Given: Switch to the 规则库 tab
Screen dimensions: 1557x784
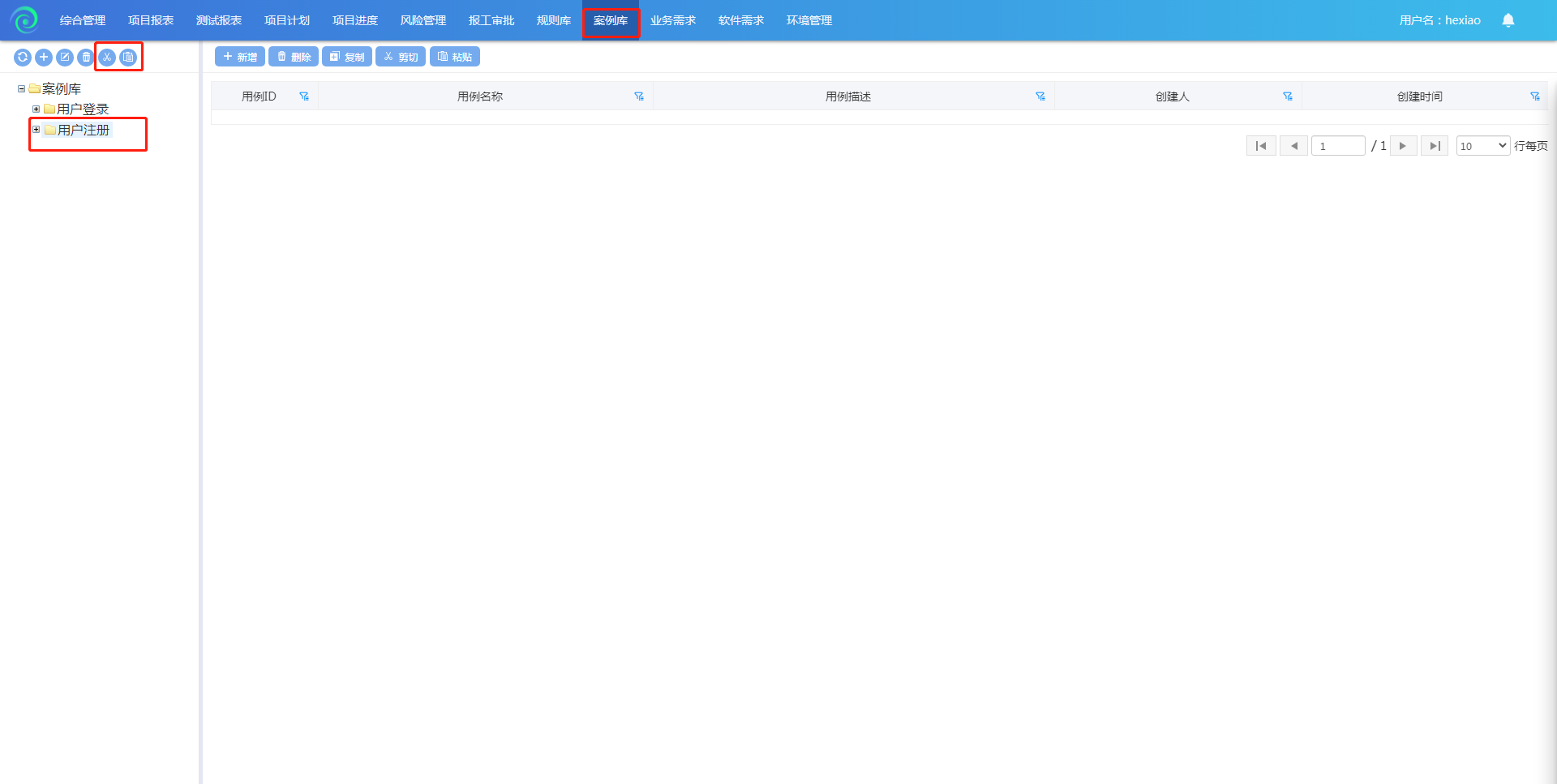Looking at the screenshot, I should point(553,20).
